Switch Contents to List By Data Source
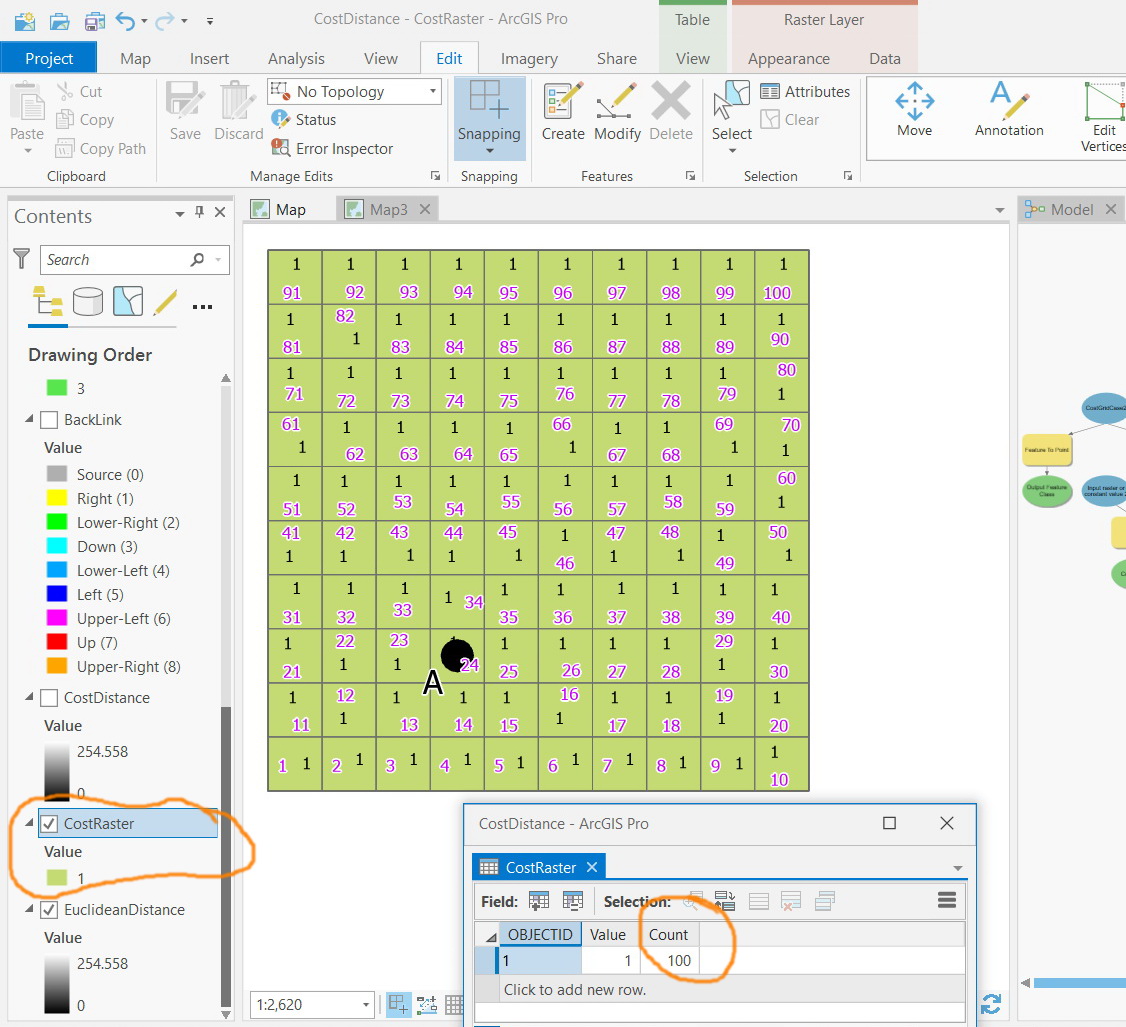The image size is (1126, 1027). pos(88,301)
